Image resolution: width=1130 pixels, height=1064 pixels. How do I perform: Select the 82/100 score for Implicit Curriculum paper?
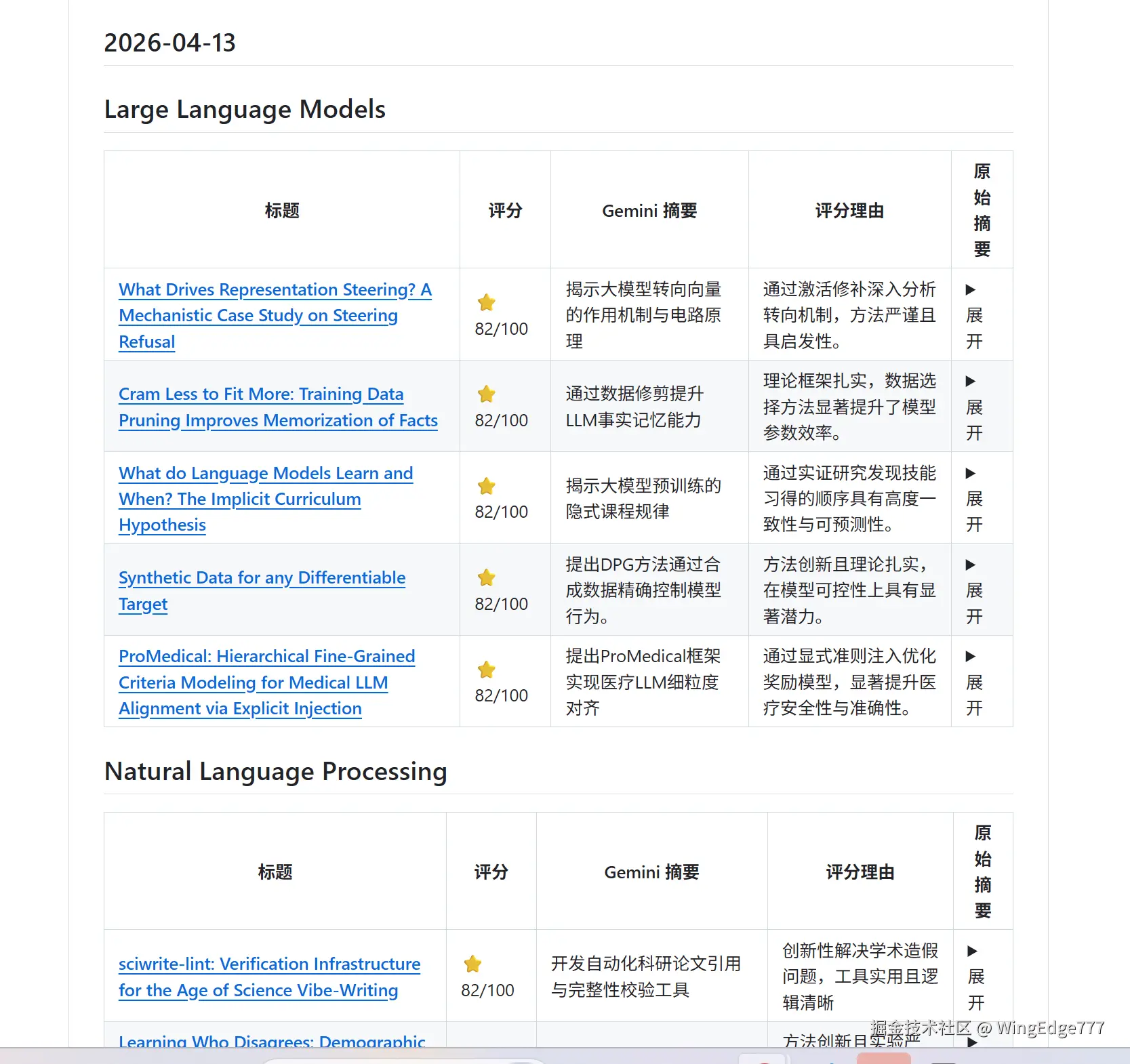tap(502, 512)
